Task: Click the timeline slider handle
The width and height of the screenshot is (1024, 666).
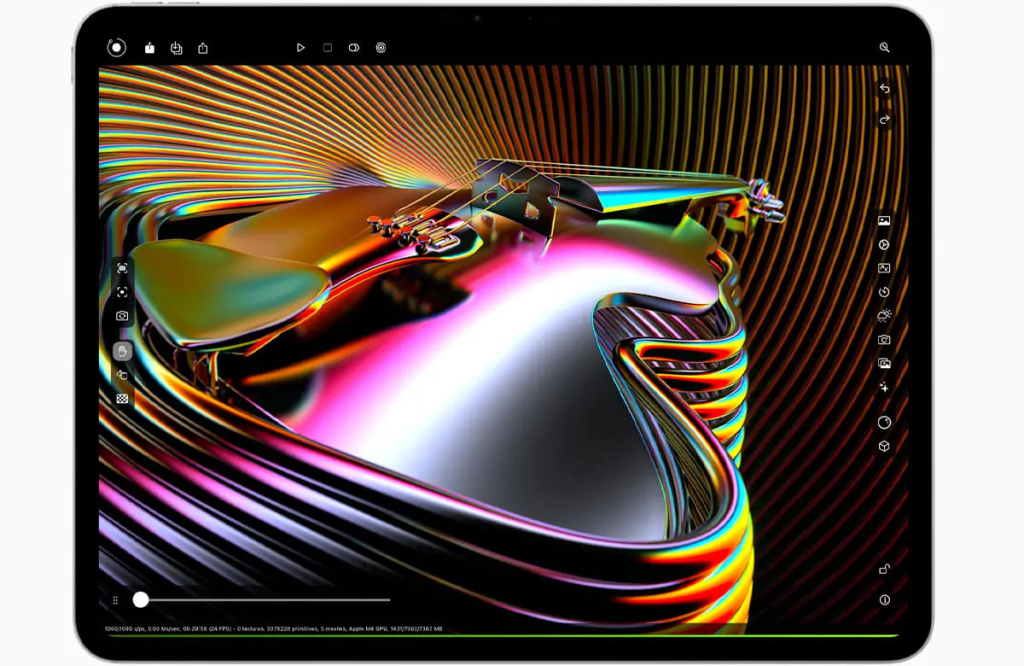Action: pos(141,600)
